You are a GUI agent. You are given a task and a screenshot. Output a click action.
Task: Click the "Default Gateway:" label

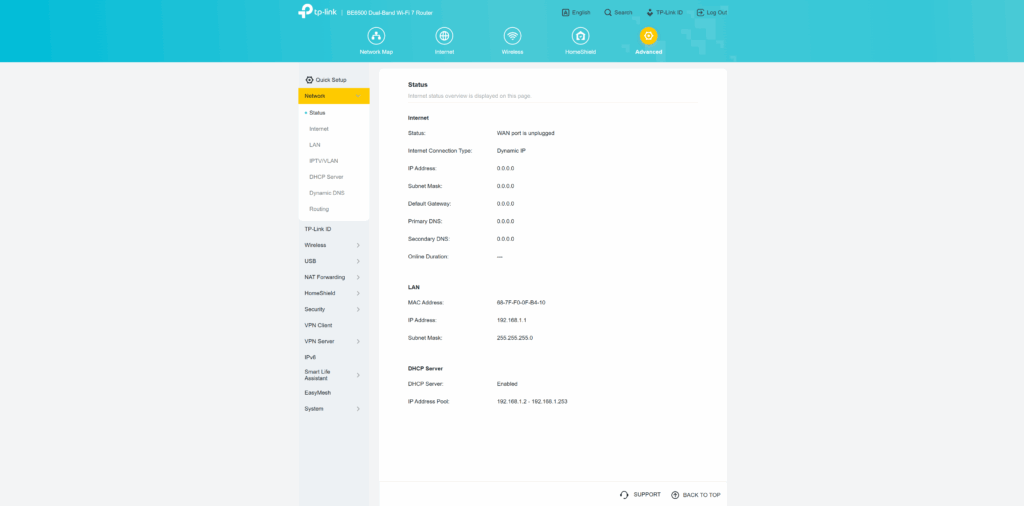(430, 204)
